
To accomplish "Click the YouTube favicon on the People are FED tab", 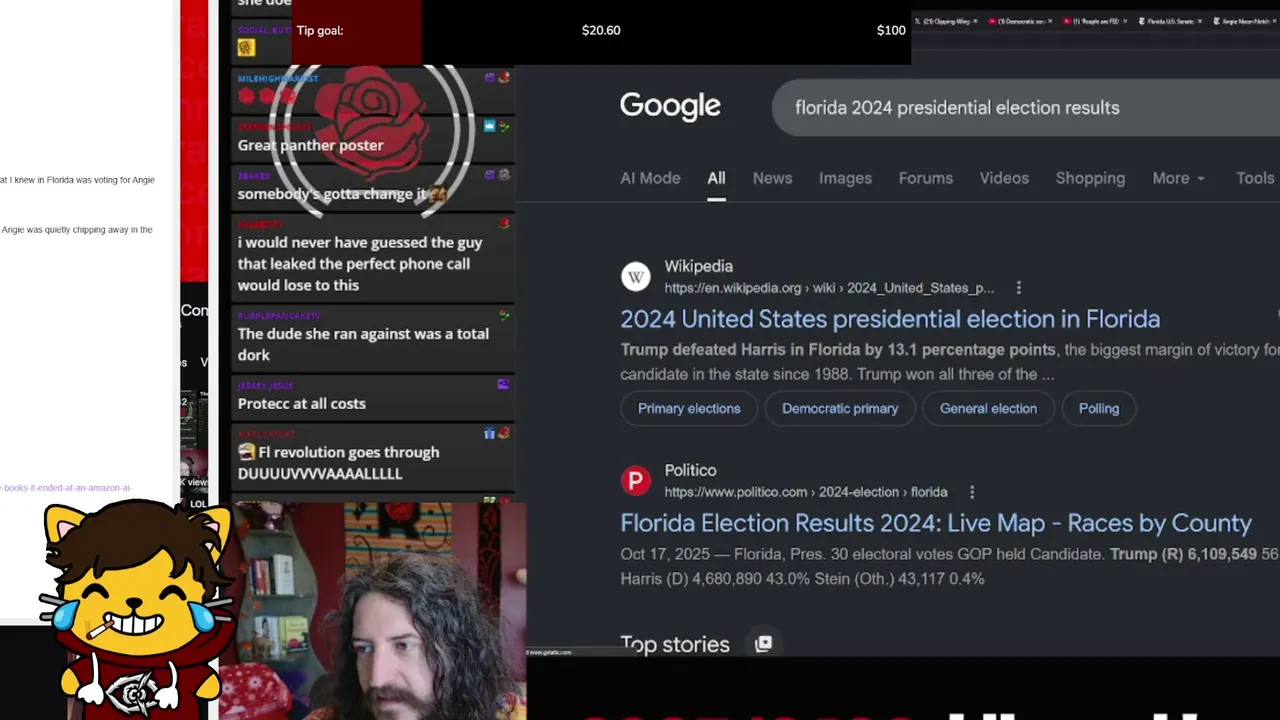I will (x=1067, y=21).
